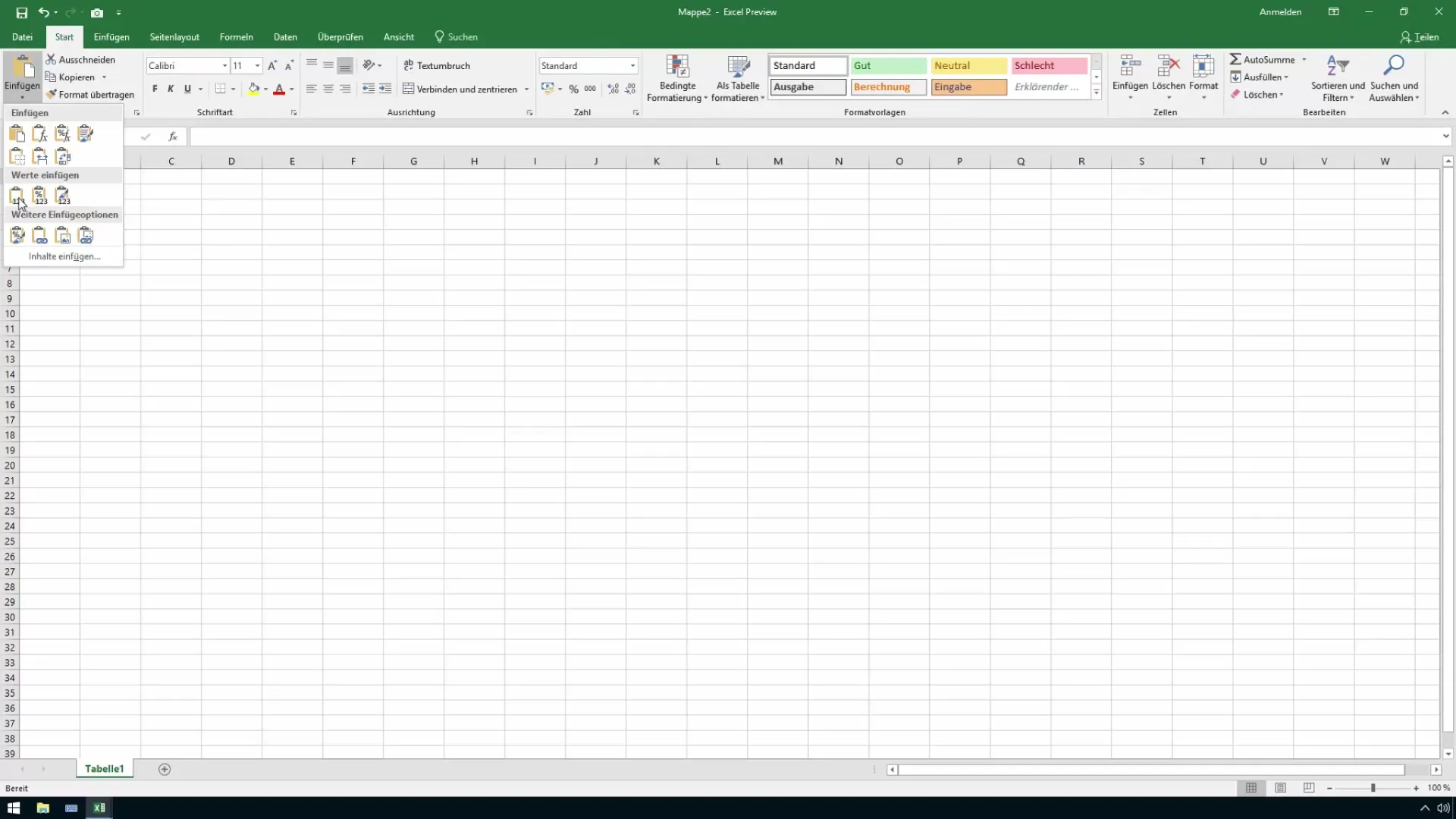Select the paste without borders option
Viewport: 1456px width, 819px height.
click(x=17, y=157)
